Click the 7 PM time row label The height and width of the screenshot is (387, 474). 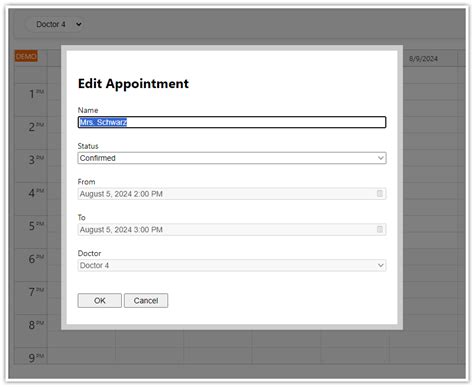36,292
